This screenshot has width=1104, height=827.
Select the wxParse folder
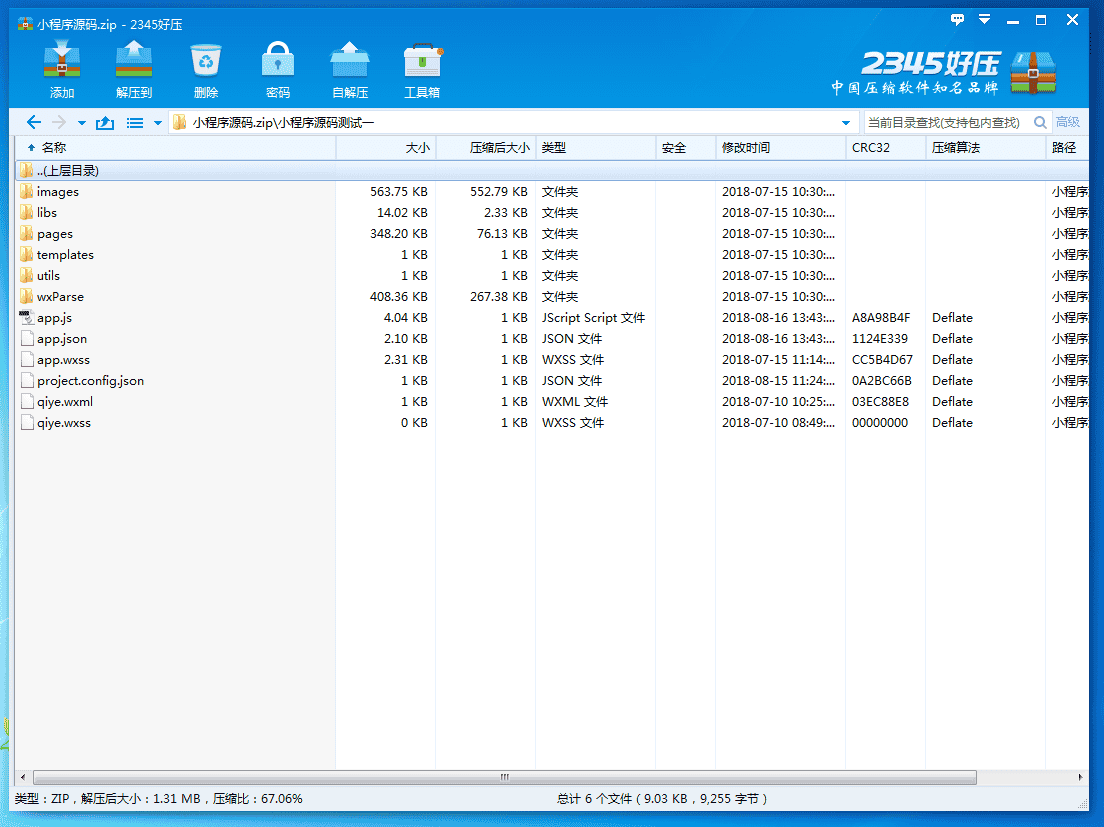coord(60,297)
